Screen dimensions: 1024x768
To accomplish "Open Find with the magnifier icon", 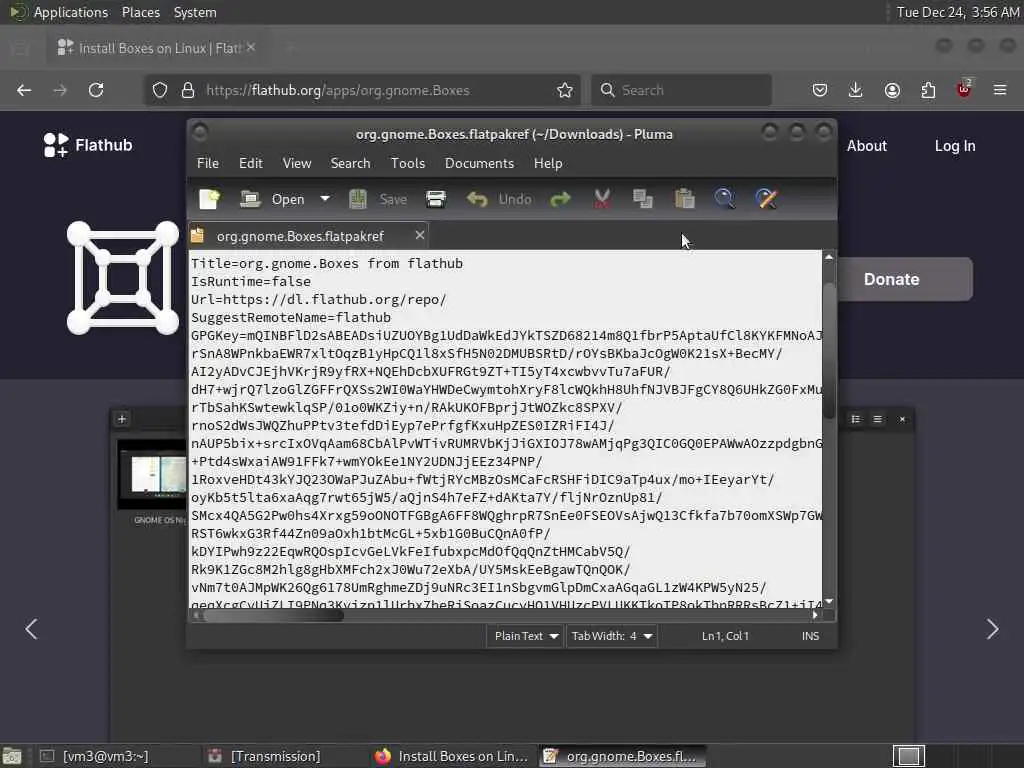I will click(724, 199).
